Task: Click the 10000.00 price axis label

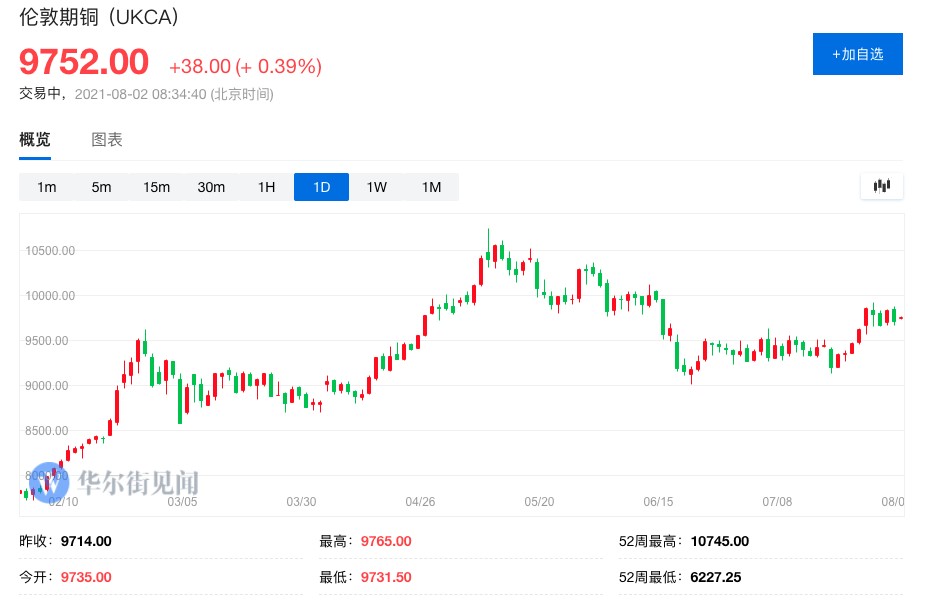Action: coord(48,296)
